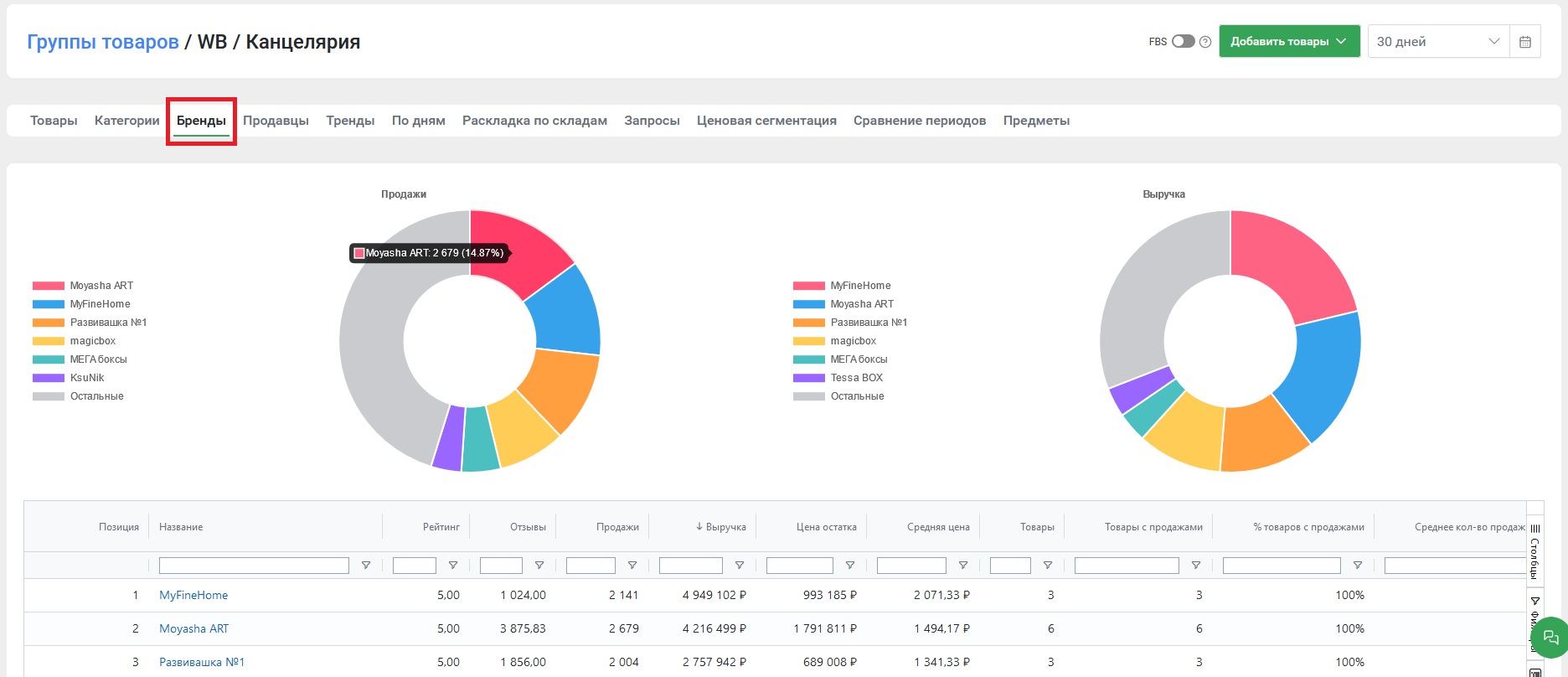Select the 1 341,33 ₽ average price cell
This screenshot has height=677, width=1568.
(x=941, y=662)
